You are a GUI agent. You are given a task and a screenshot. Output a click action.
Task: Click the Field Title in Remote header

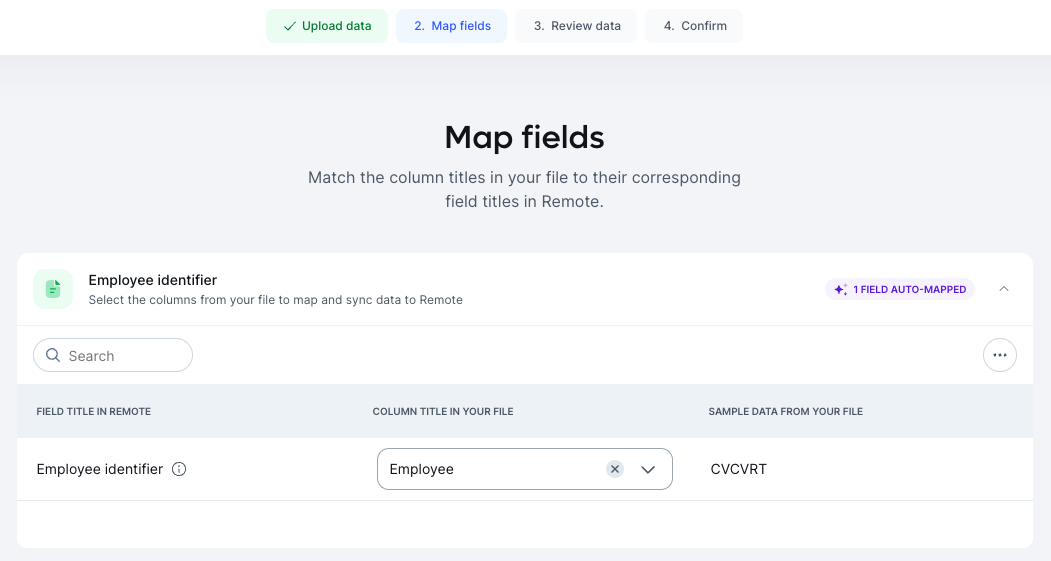(94, 412)
